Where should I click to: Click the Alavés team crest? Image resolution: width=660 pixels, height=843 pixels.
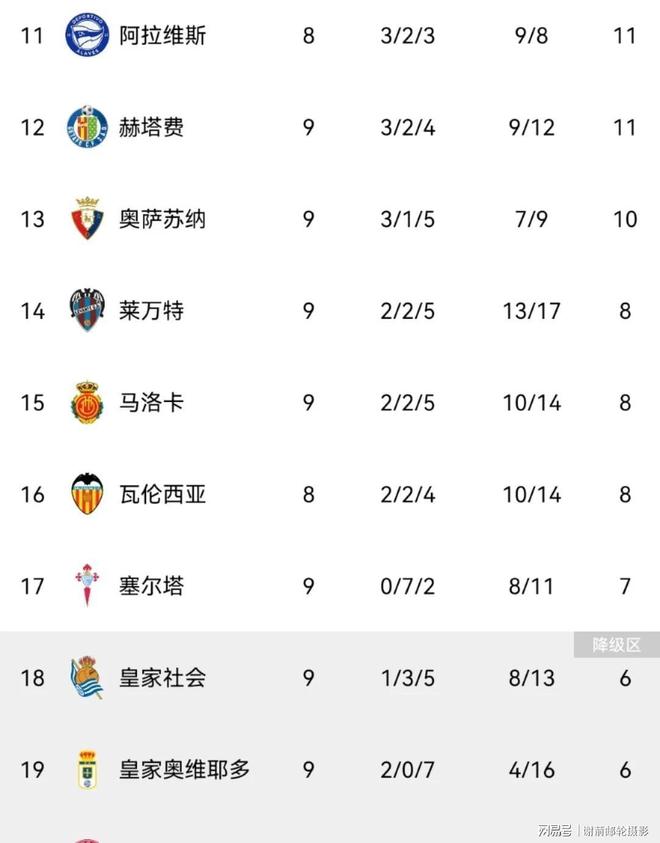point(87,36)
